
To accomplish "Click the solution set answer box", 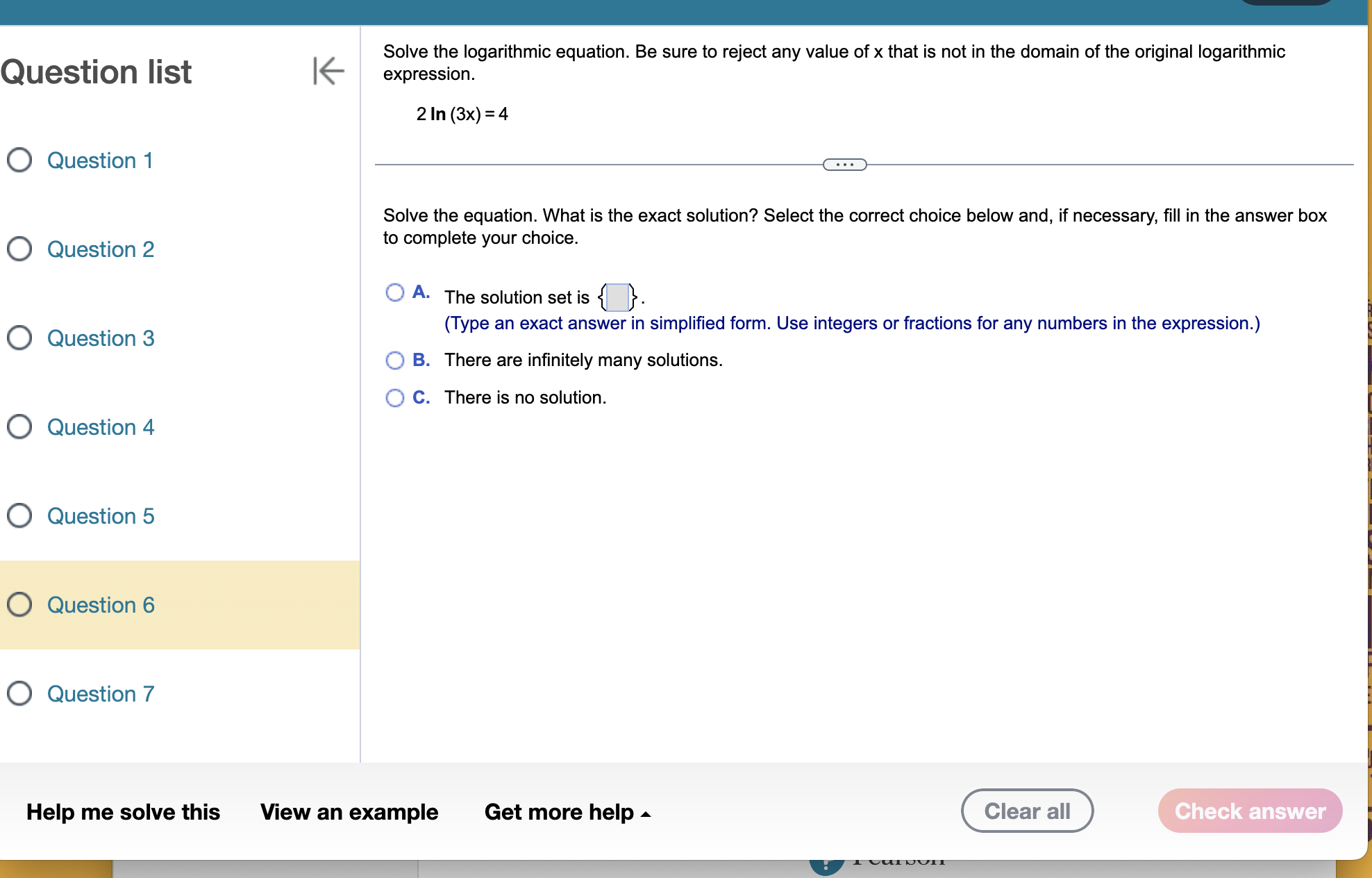I will pyautogui.click(x=617, y=297).
